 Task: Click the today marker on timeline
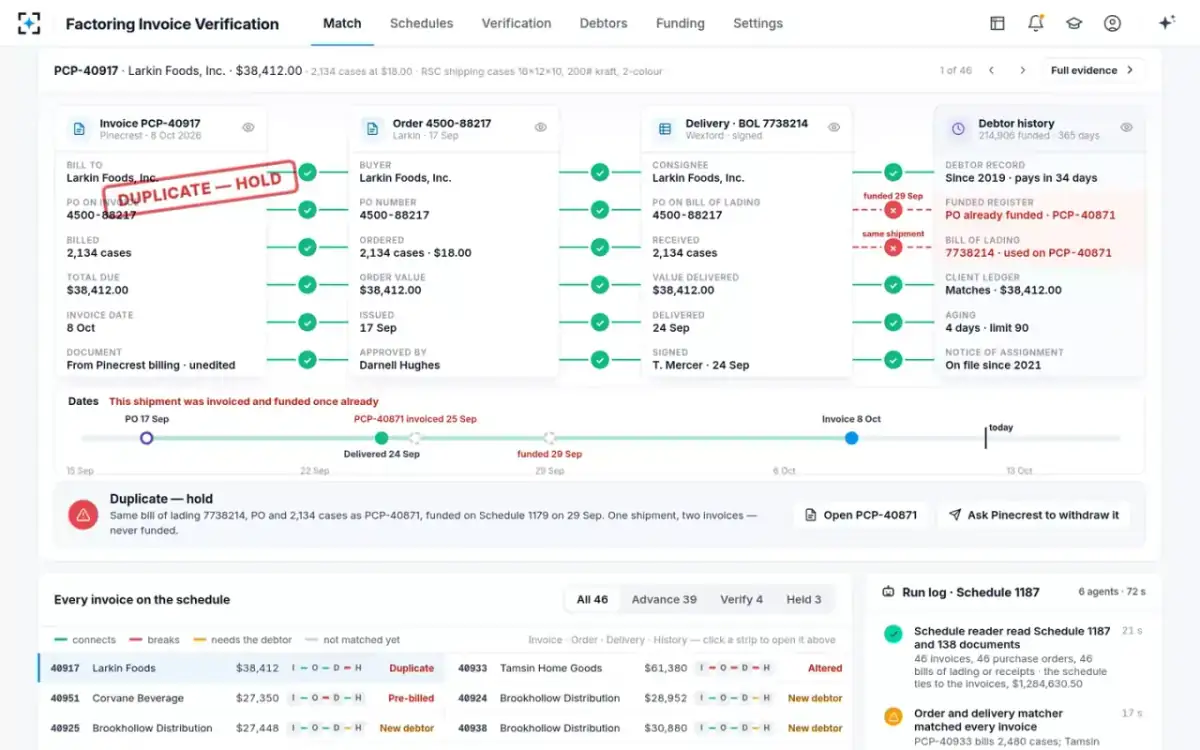click(x=987, y=436)
